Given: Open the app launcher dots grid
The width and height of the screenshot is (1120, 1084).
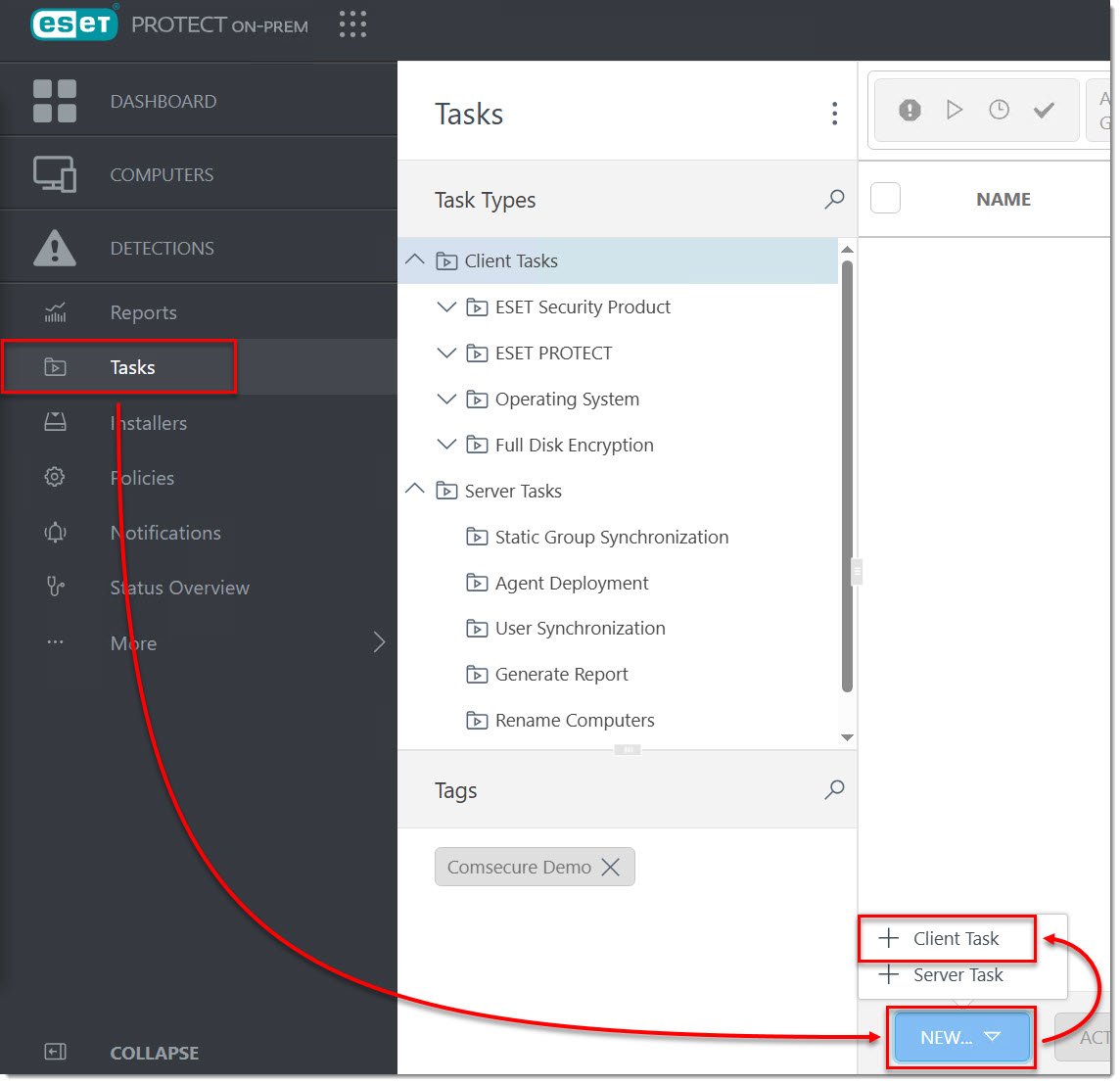Looking at the screenshot, I should [352, 24].
